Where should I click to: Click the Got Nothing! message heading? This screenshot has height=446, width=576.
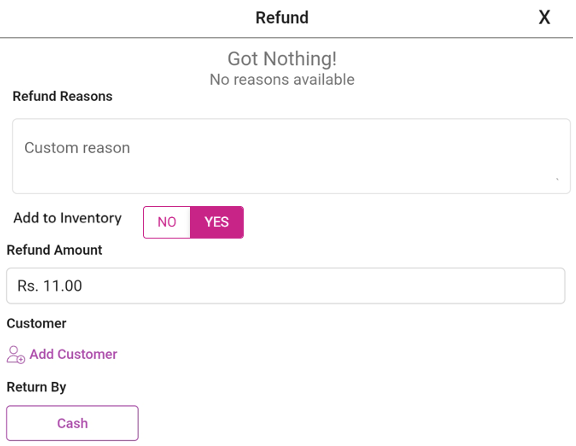click(282, 59)
